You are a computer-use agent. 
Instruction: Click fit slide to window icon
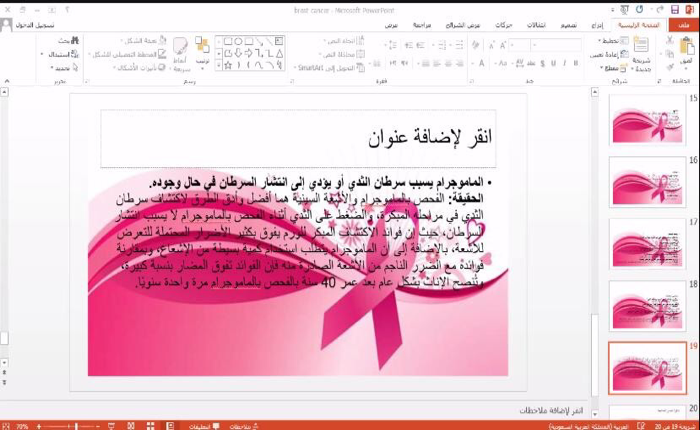[x=6, y=425]
